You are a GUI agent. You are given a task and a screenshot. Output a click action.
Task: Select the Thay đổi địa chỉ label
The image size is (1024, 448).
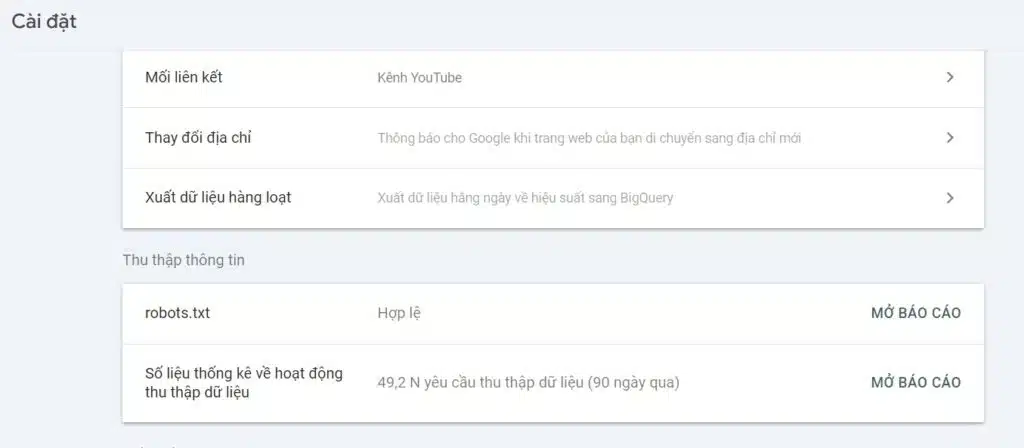[x=198, y=138]
